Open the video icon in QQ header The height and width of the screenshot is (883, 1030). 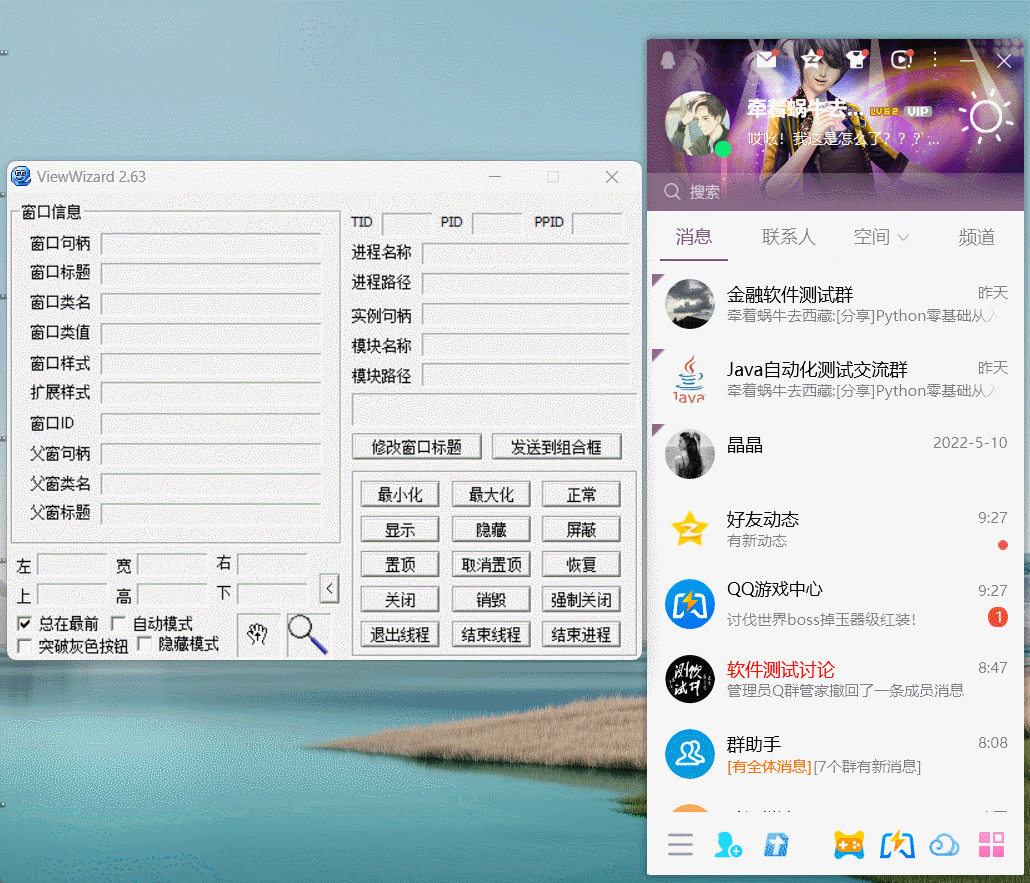[901, 60]
